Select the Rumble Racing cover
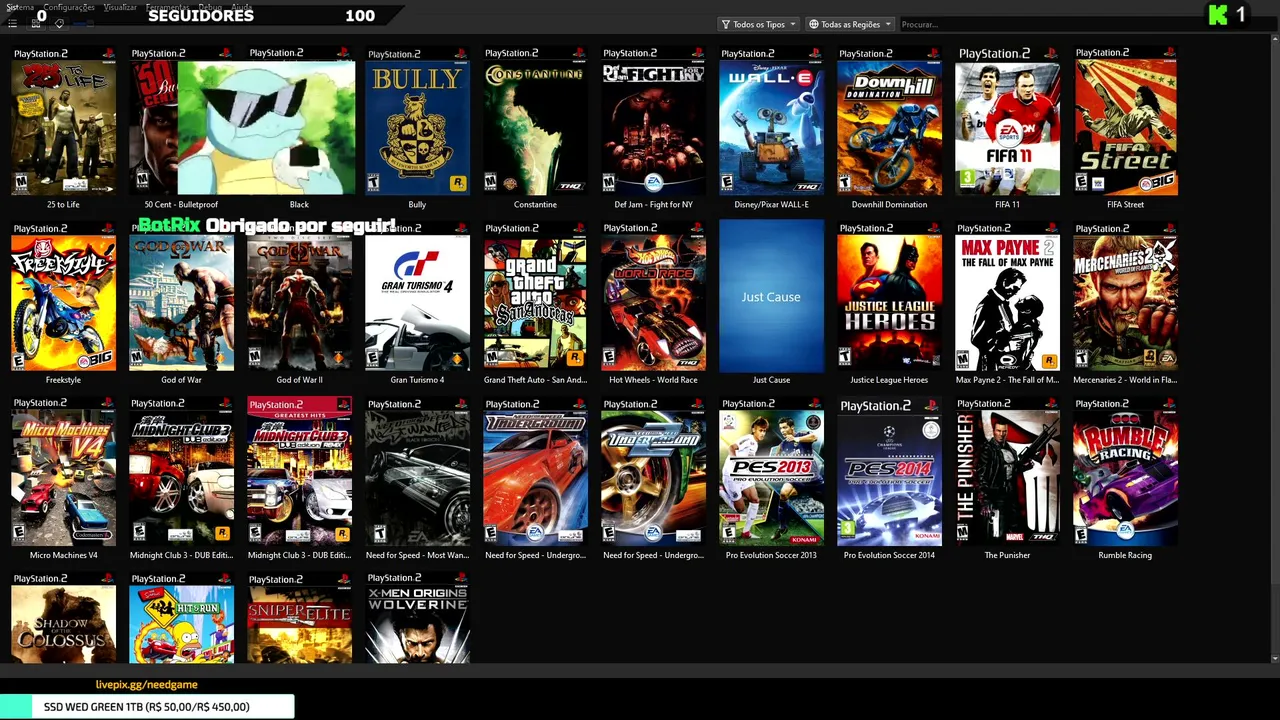 (x=1125, y=471)
